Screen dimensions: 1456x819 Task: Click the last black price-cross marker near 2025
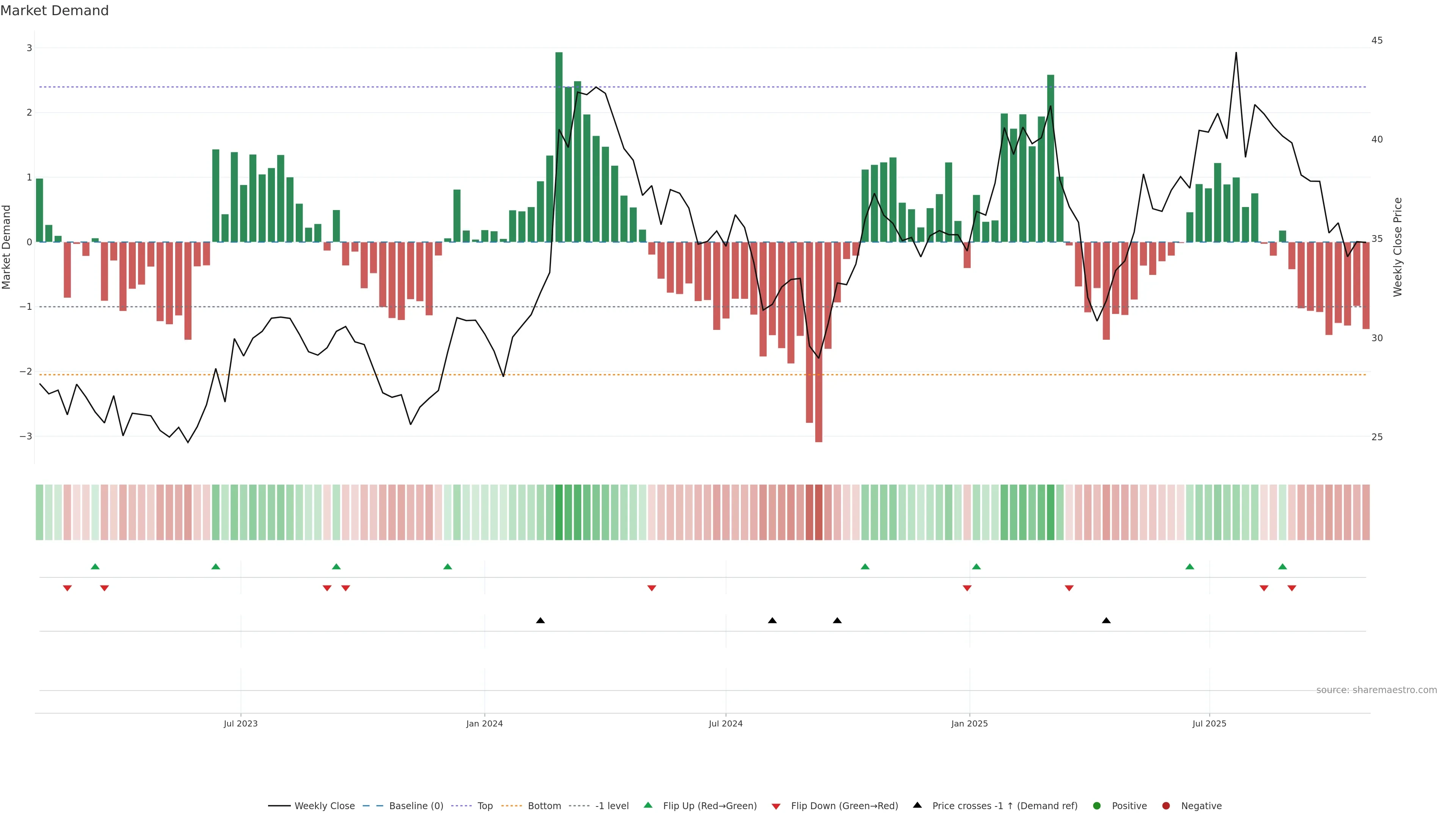[x=1106, y=621]
